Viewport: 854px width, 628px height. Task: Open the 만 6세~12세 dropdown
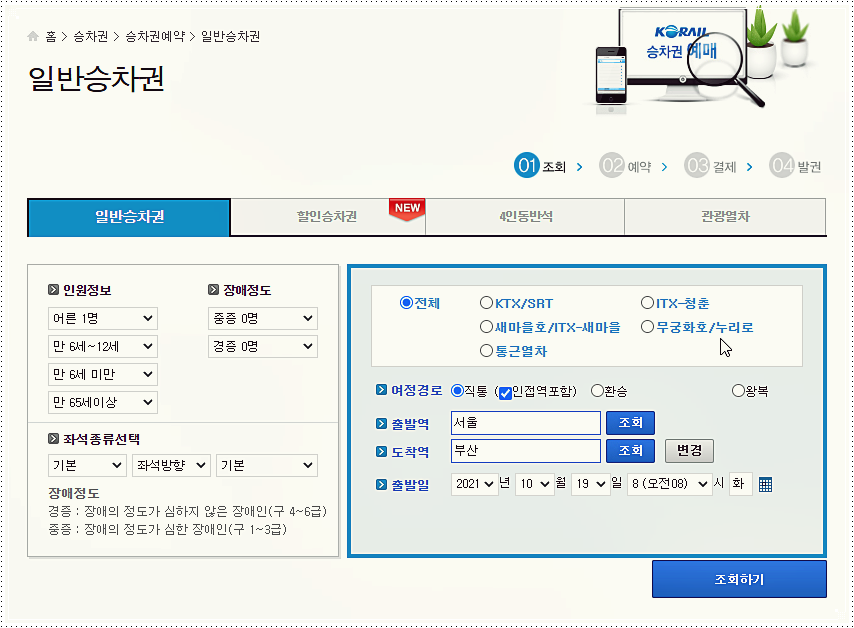[x=103, y=346]
